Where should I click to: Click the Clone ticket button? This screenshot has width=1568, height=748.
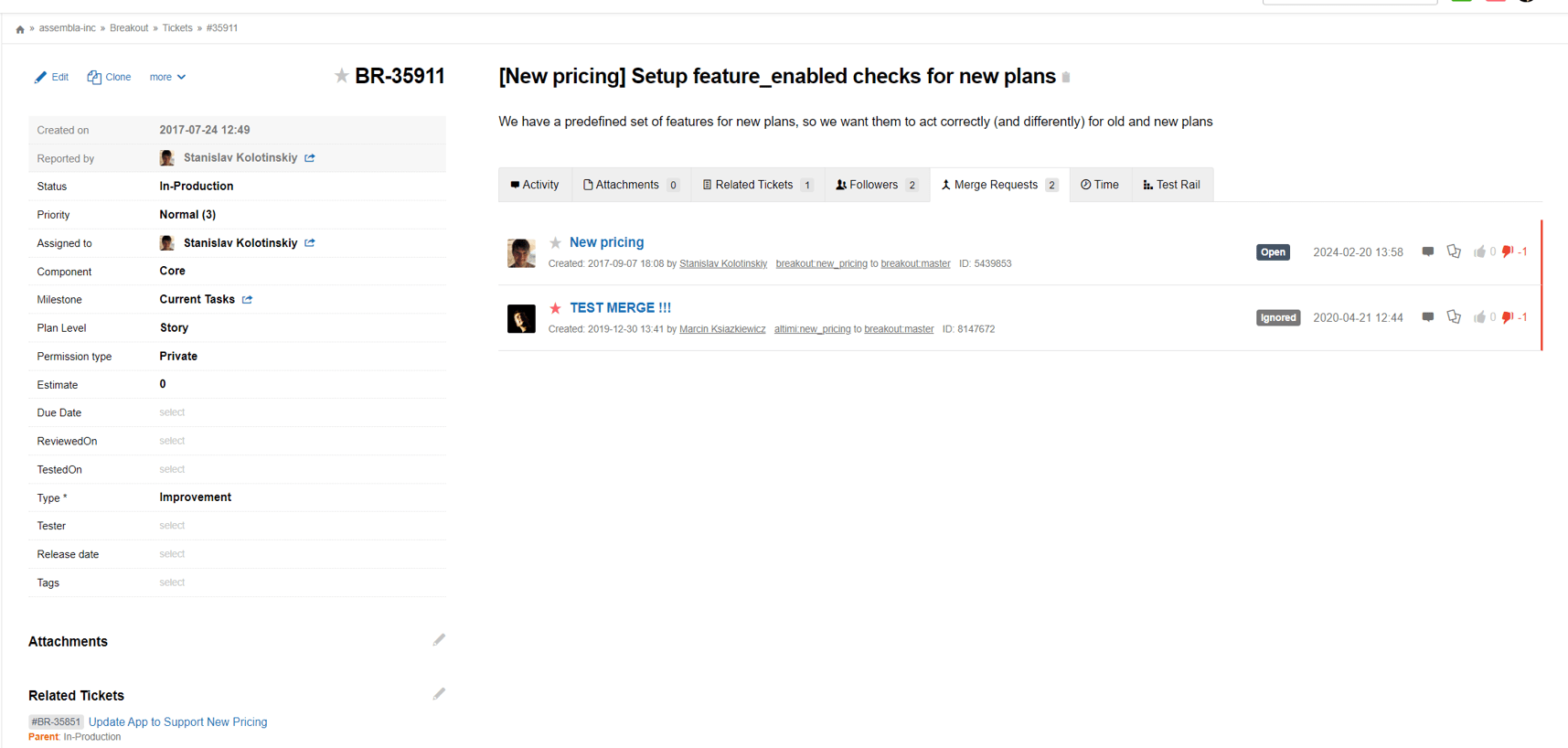tap(109, 78)
